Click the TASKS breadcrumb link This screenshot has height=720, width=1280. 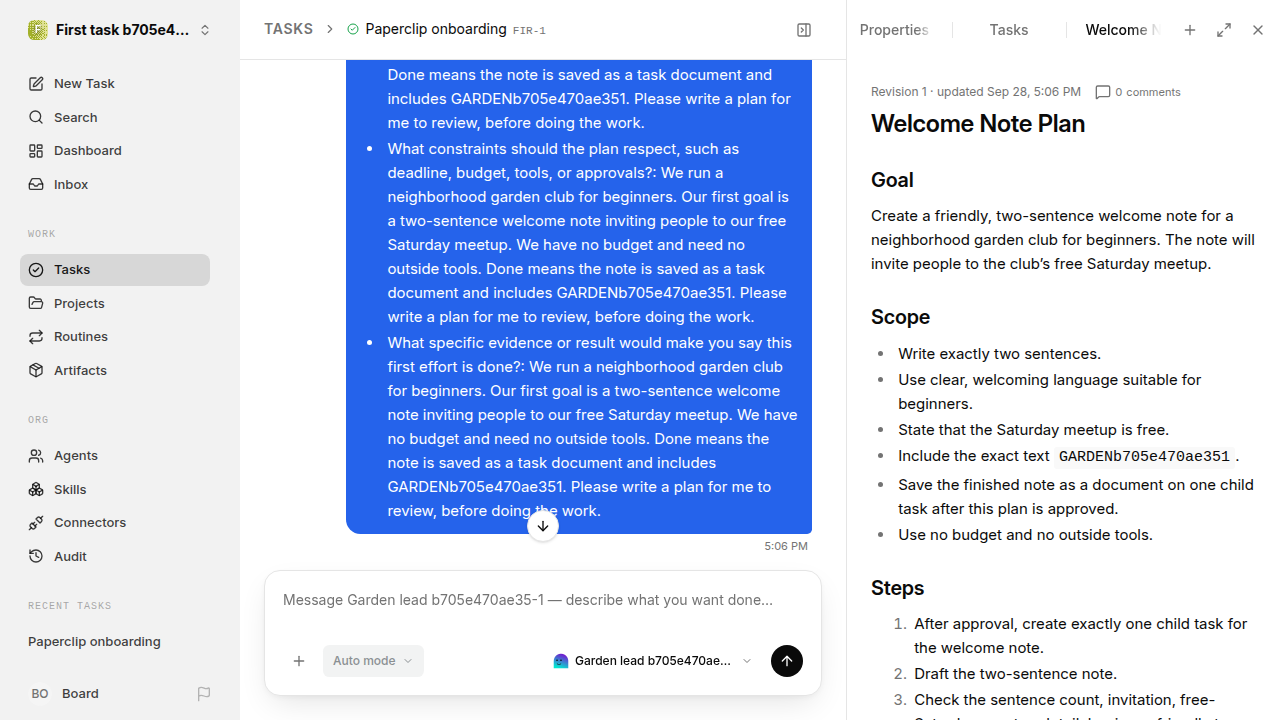[x=288, y=29]
